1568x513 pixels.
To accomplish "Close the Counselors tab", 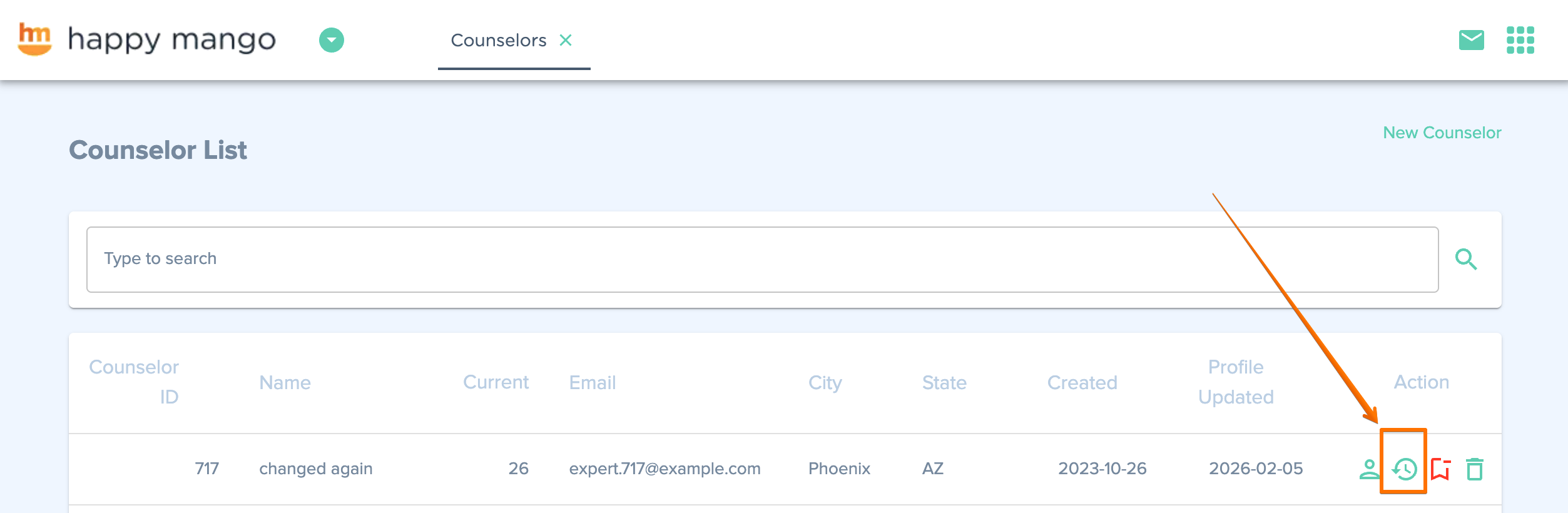I will pos(566,41).
